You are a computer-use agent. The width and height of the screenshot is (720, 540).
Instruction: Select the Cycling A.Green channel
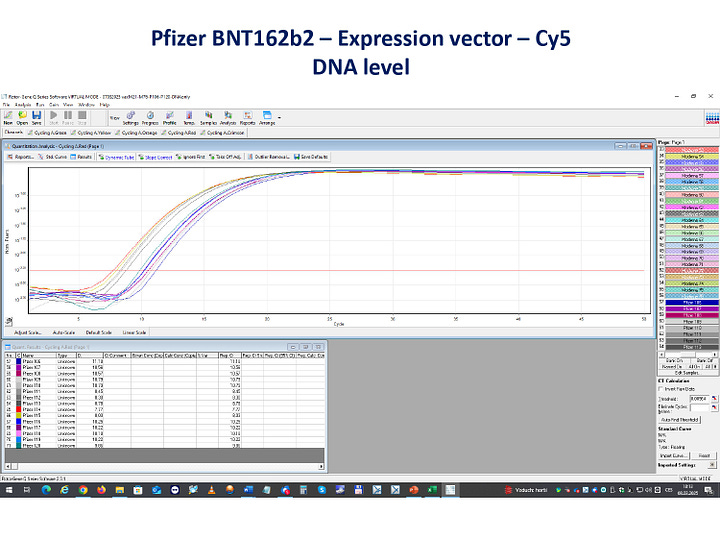coord(47,133)
